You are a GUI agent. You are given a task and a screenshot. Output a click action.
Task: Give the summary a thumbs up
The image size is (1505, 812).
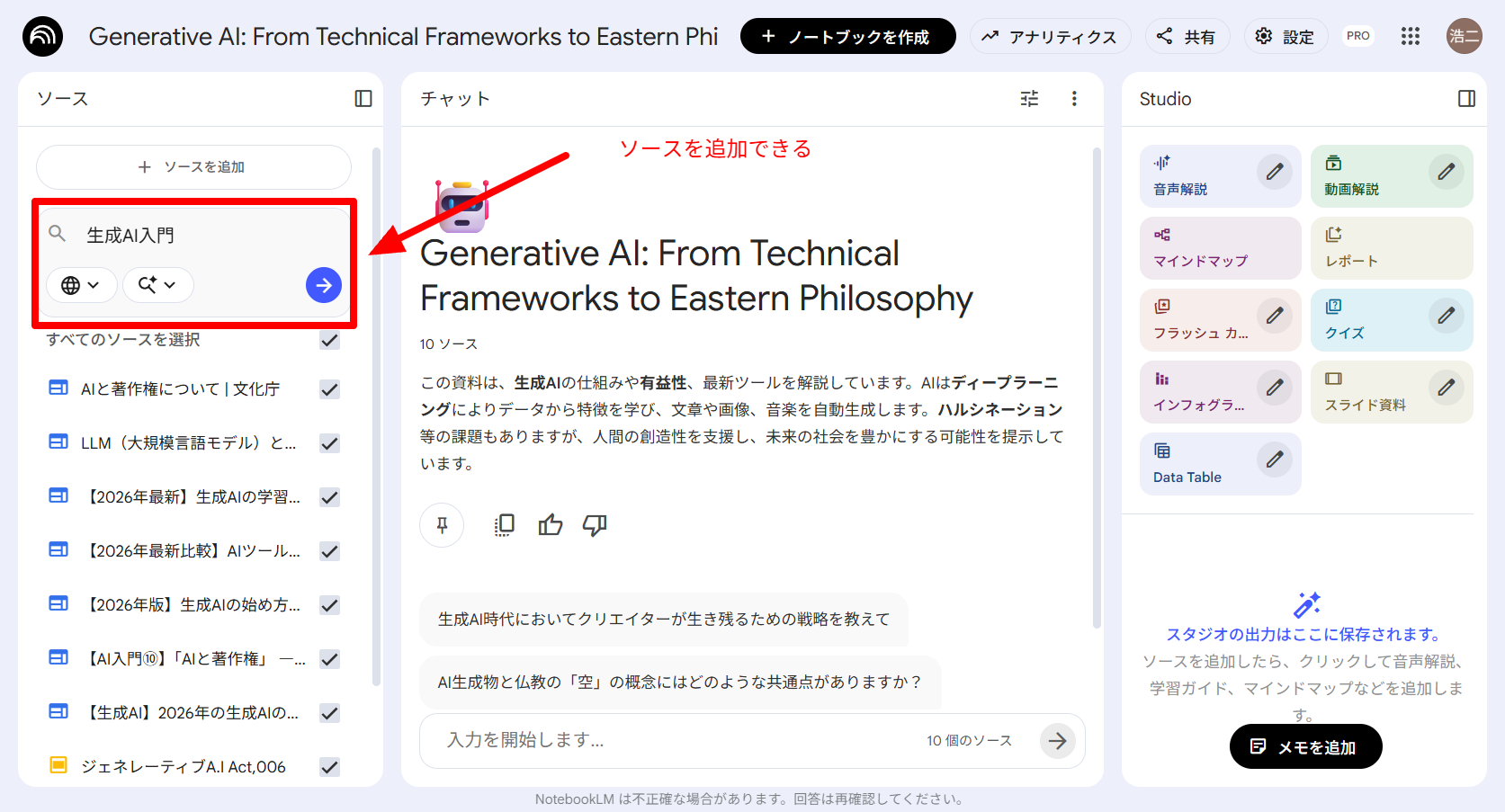point(551,525)
